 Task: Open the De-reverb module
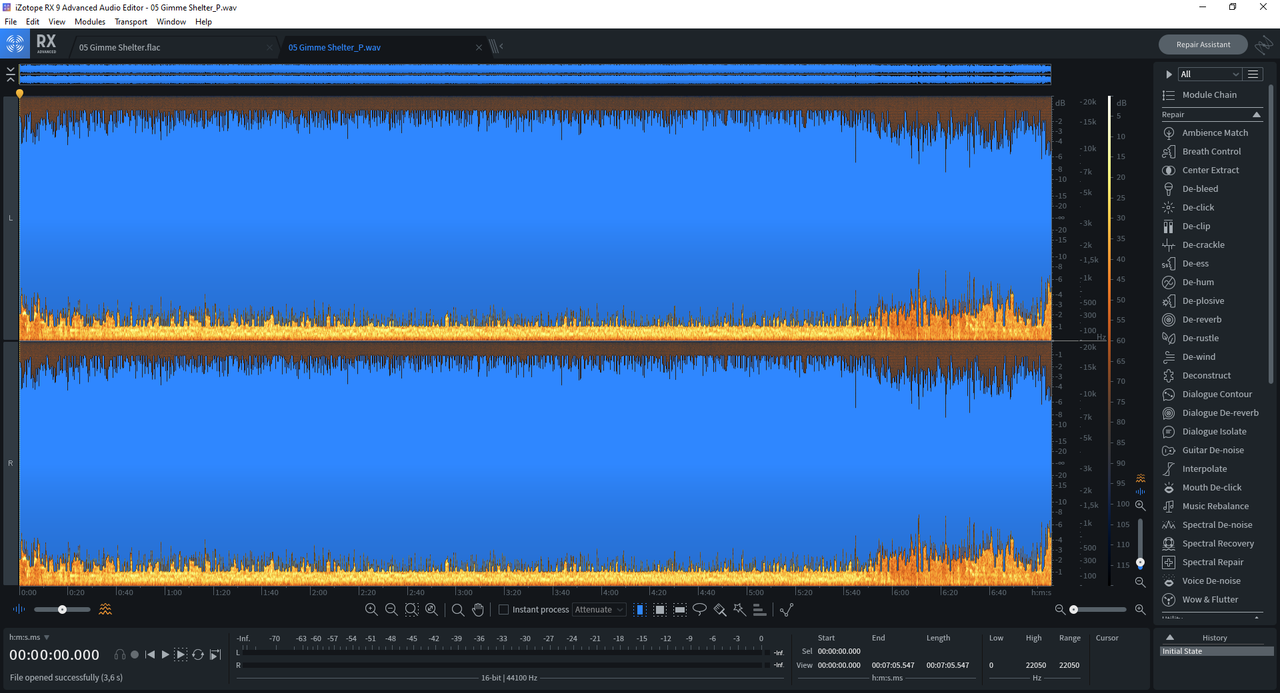[1192, 319]
